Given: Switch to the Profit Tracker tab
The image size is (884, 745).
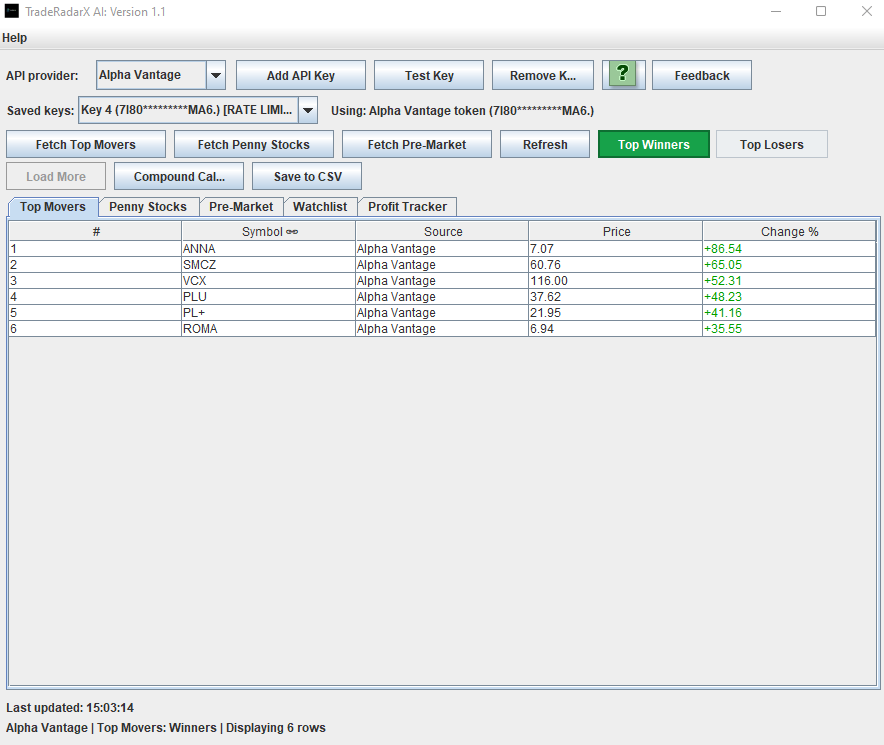Looking at the screenshot, I should click(x=407, y=207).
